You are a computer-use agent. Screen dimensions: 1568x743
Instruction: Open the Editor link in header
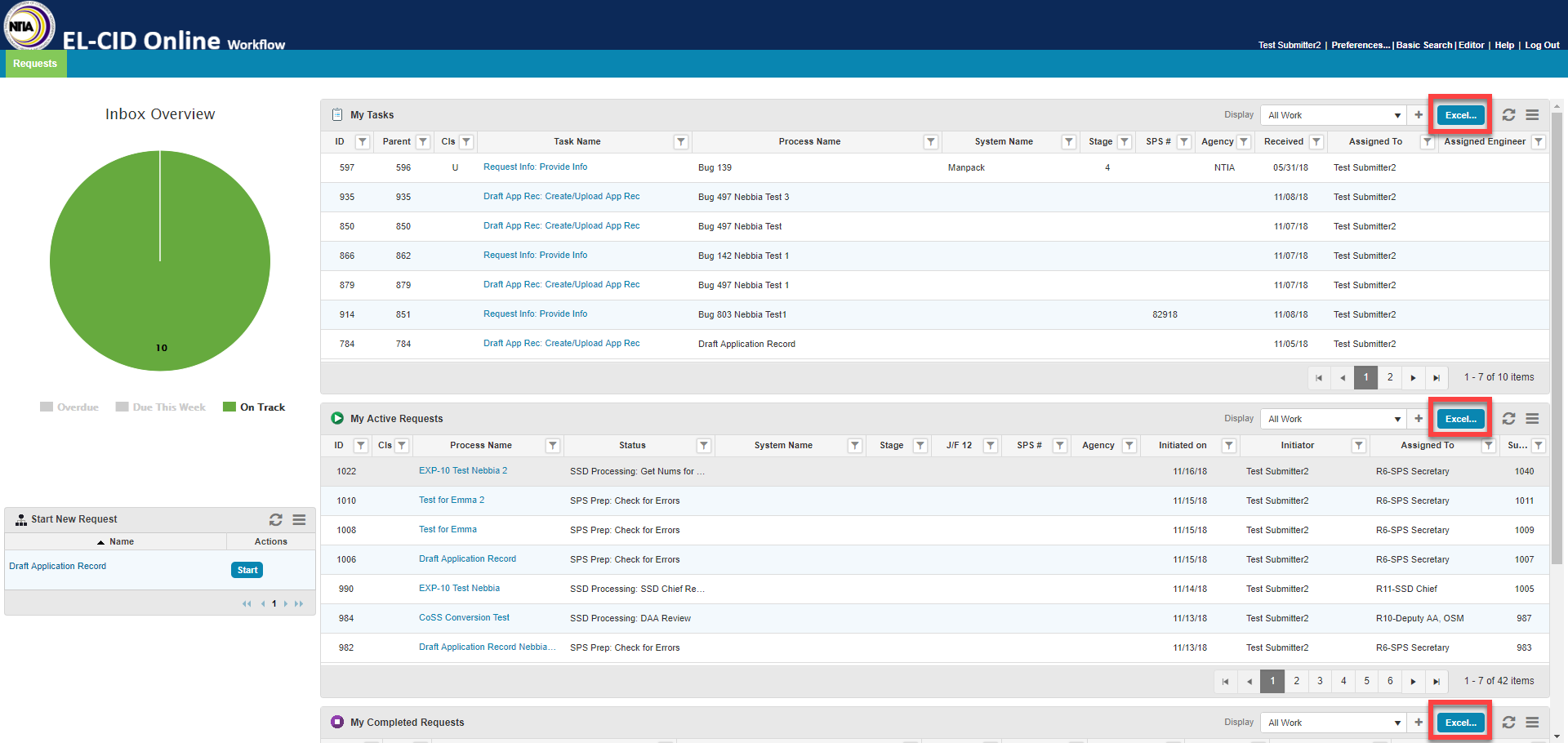[x=1471, y=46]
